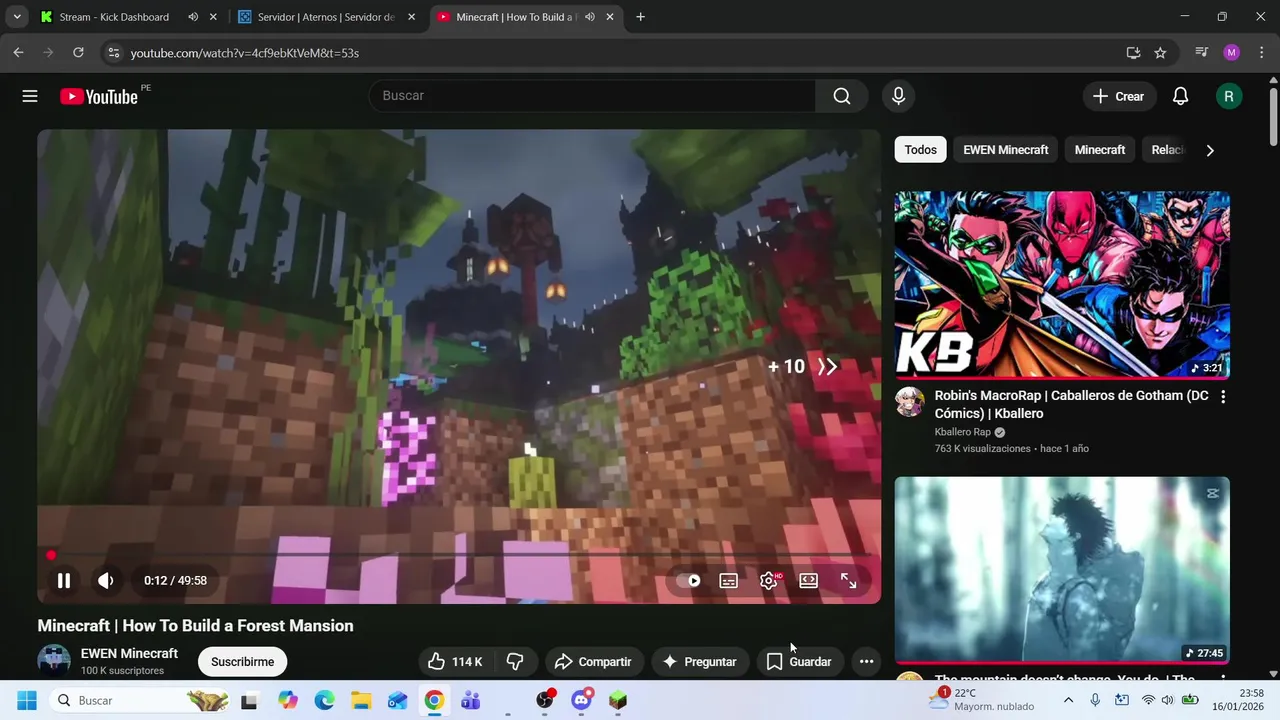Open weather widget 22°C
Viewport: 1280px width, 720px height.
pyautogui.click(x=981, y=700)
